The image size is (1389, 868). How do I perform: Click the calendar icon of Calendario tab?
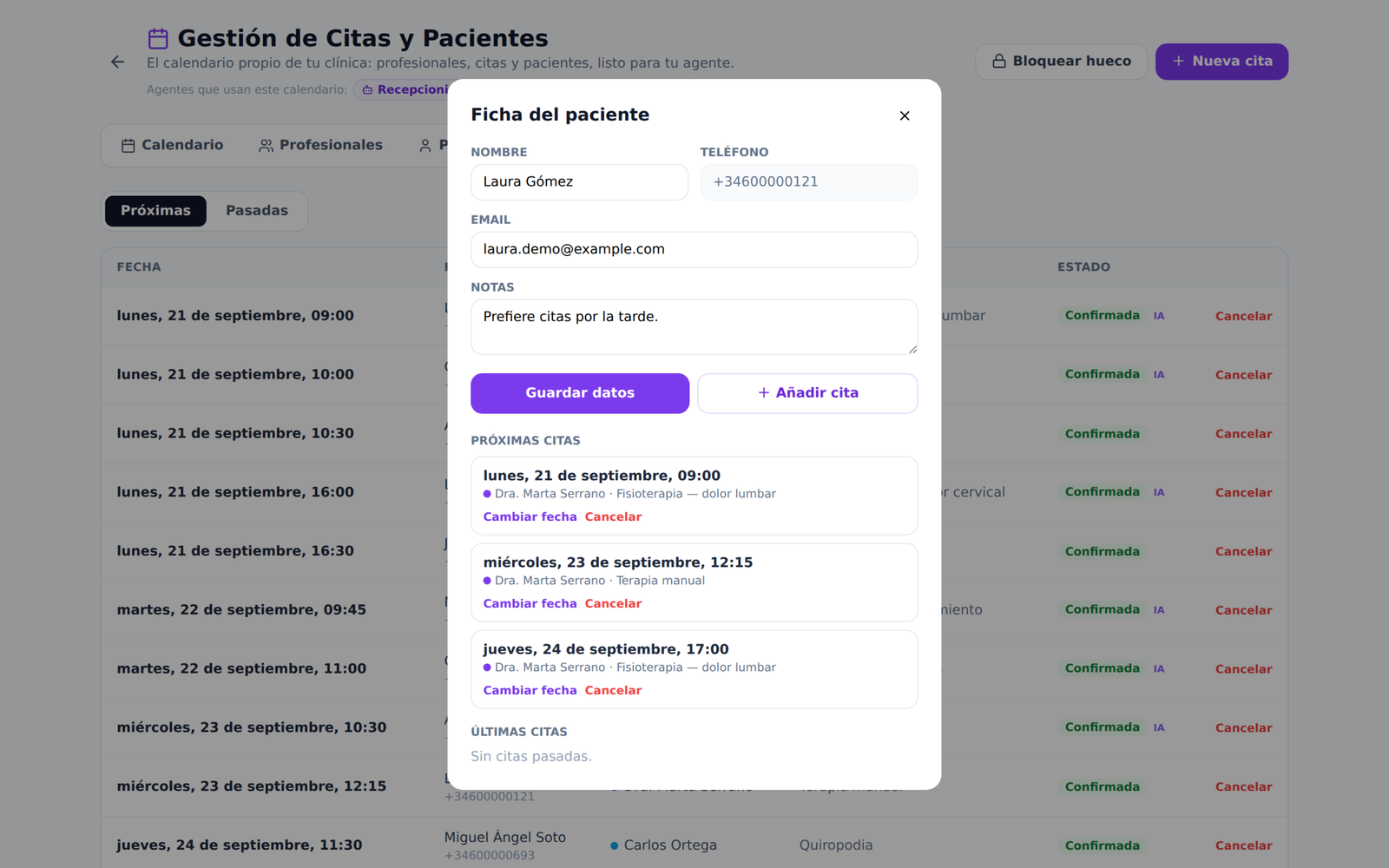(128, 146)
